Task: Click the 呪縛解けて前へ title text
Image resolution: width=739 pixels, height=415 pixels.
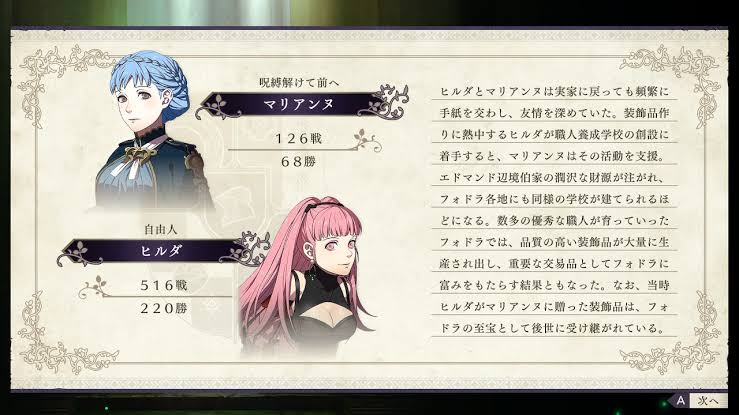Action: click(x=299, y=83)
